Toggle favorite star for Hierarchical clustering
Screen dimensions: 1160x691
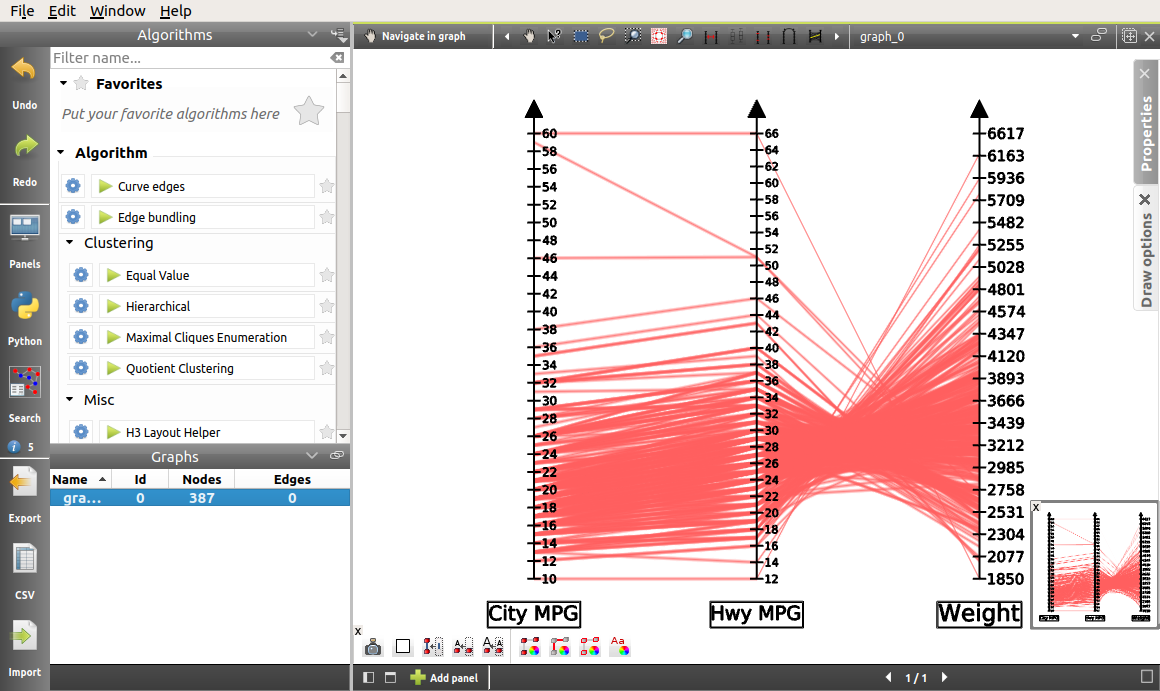(x=326, y=306)
